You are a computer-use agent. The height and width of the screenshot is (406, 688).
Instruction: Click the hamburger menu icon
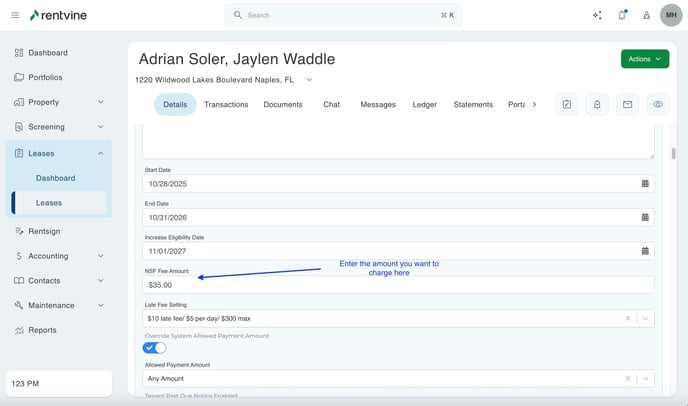point(15,15)
